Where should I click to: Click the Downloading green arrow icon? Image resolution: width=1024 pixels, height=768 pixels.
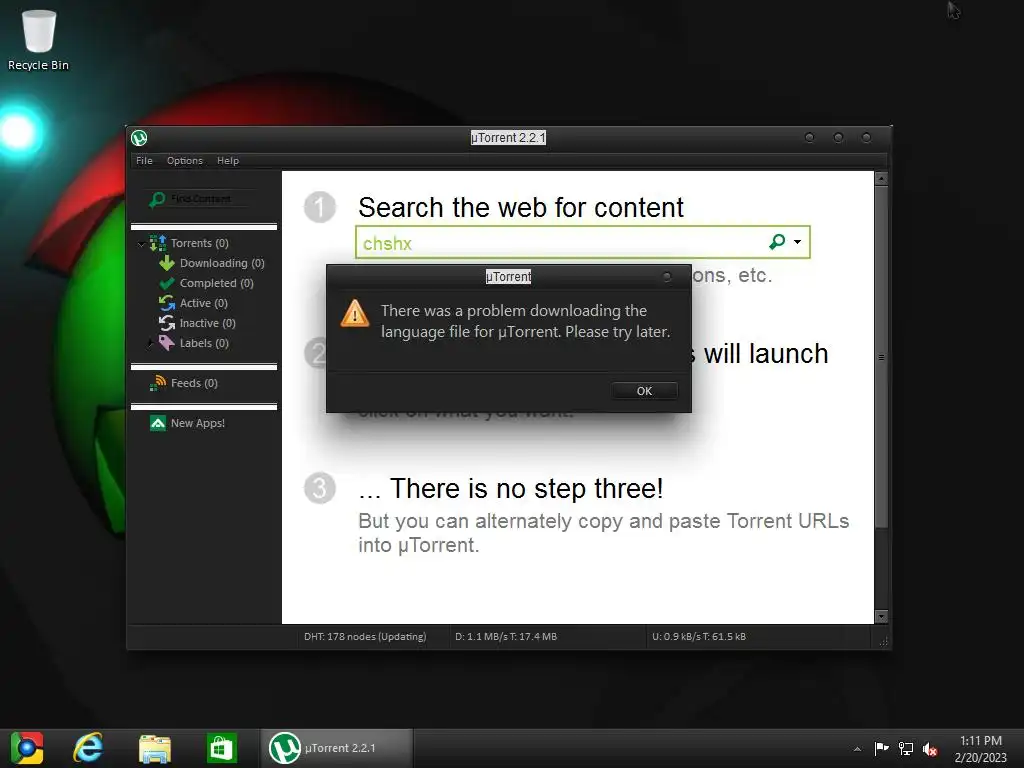pos(167,263)
